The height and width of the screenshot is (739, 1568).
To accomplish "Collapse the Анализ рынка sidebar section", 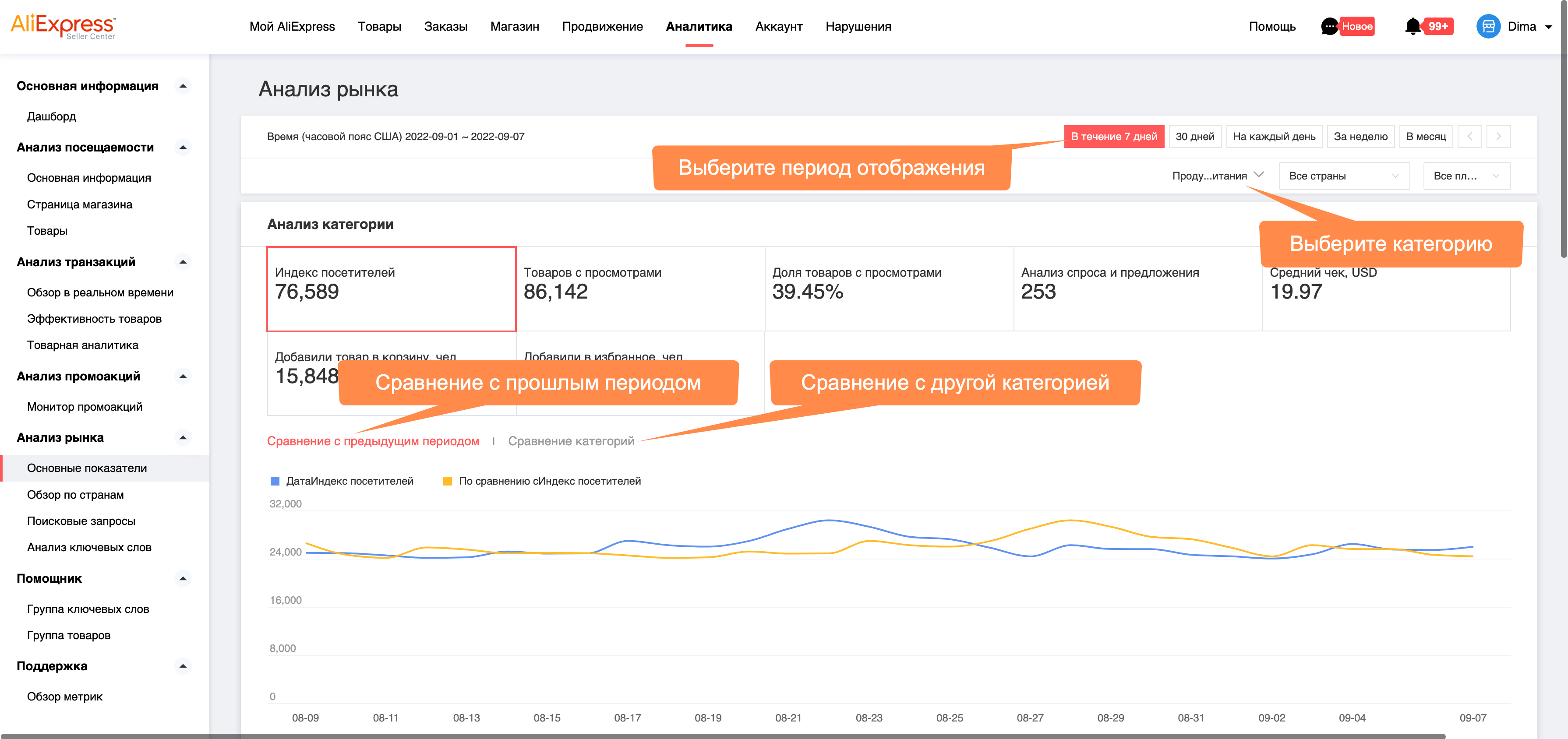I will coord(182,437).
